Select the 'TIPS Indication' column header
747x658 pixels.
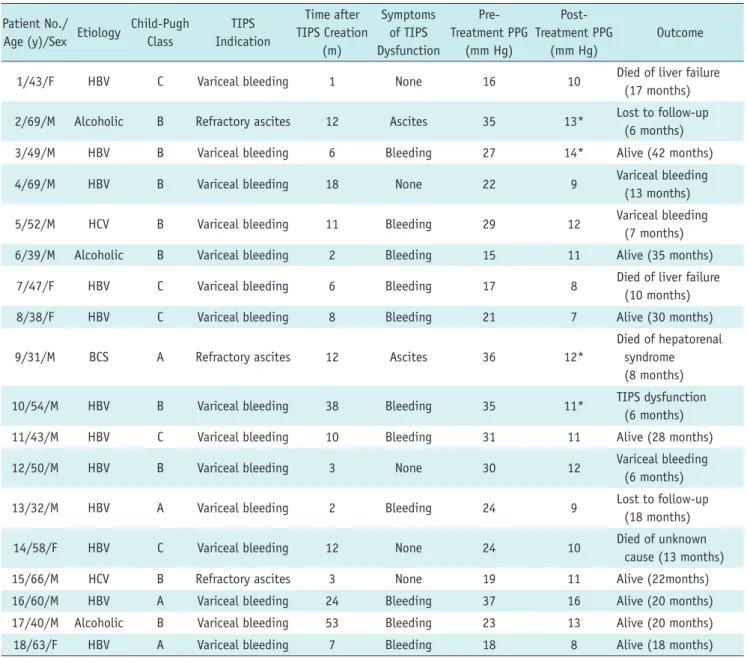(x=242, y=32)
